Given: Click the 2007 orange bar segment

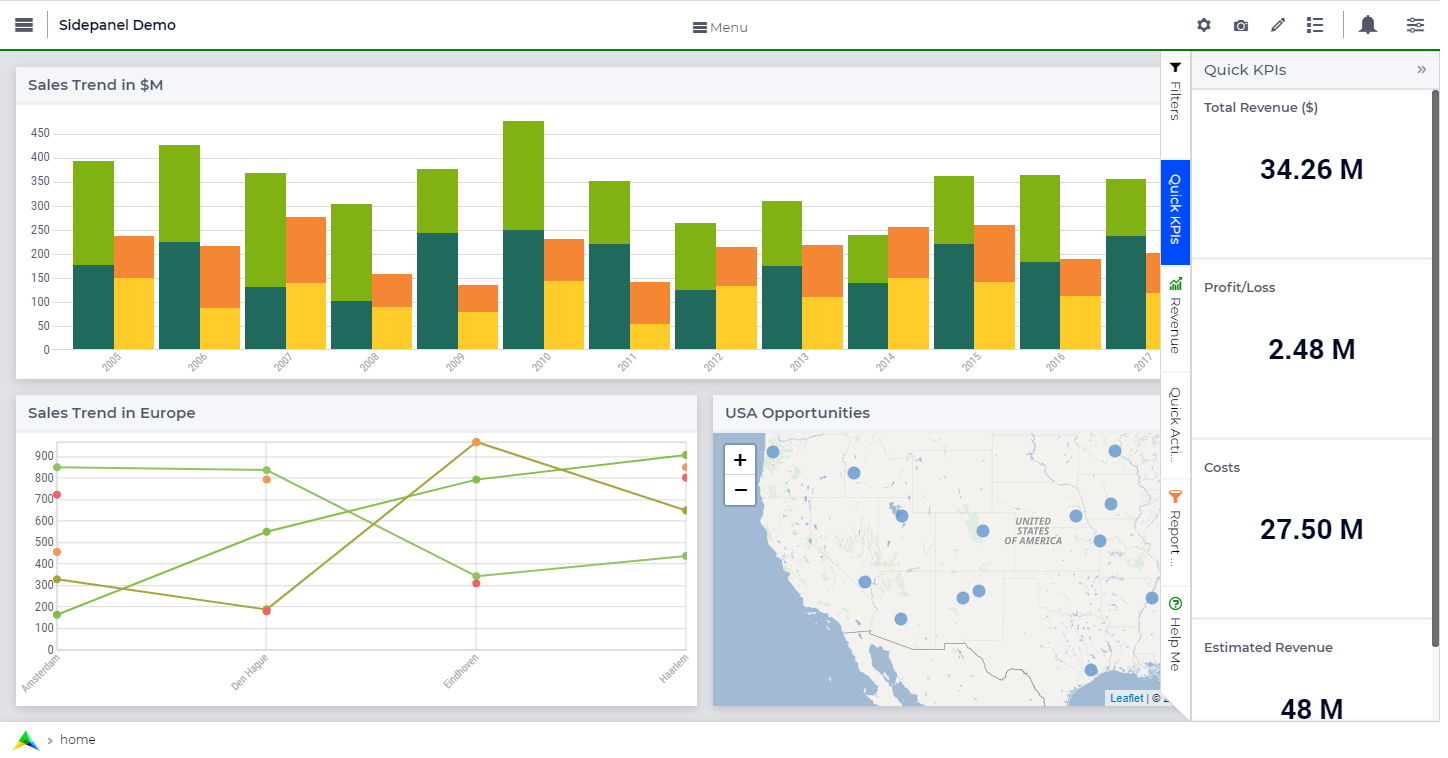Looking at the screenshot, I should [306, 250].
